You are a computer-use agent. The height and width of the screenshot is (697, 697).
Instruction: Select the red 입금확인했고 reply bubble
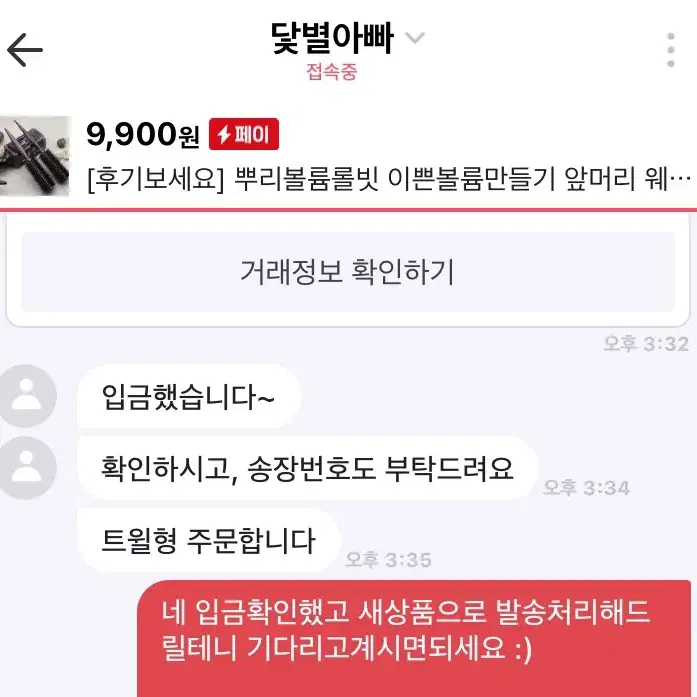pyautogui.click(x=414, y=638)
